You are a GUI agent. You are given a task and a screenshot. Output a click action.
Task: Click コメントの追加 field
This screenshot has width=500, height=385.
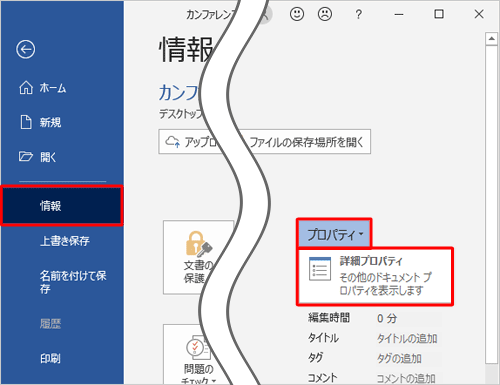(406, 378)
